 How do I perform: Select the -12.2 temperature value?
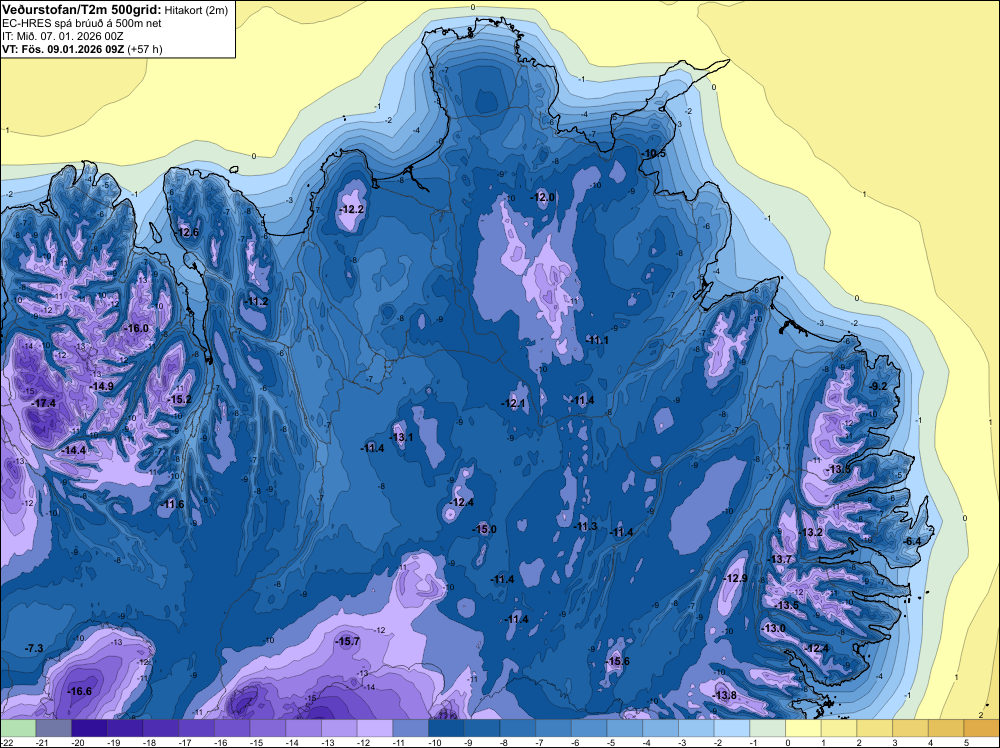(352, 209)
